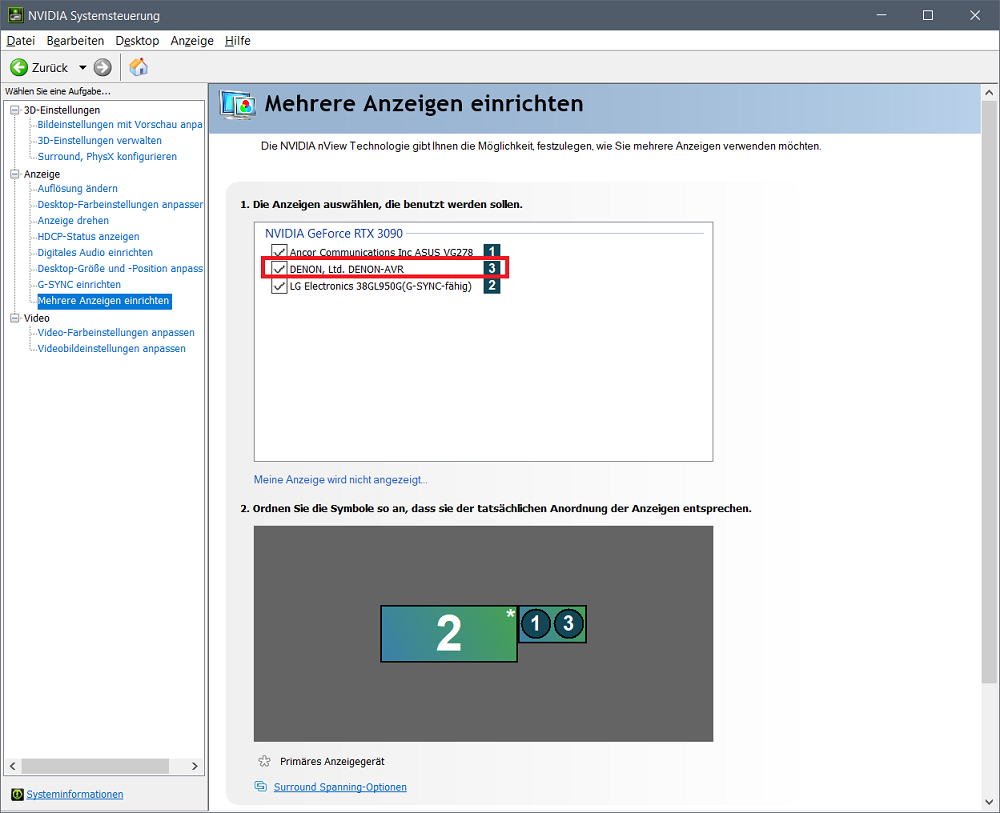Open Systeminformationen link
This screenshot has height=813, width=1000.
[x=75, y=794]
